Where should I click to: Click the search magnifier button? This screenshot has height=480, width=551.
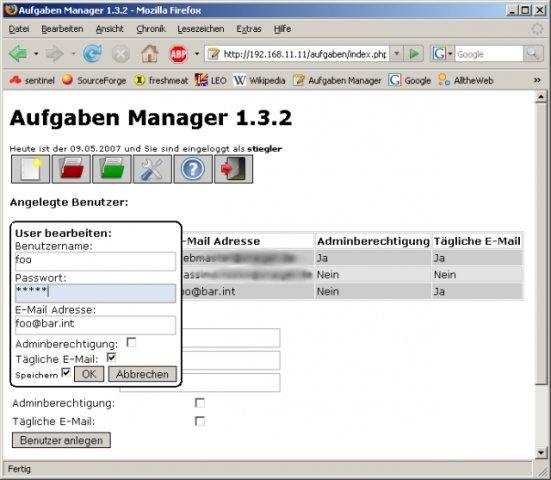pos(533,54)
